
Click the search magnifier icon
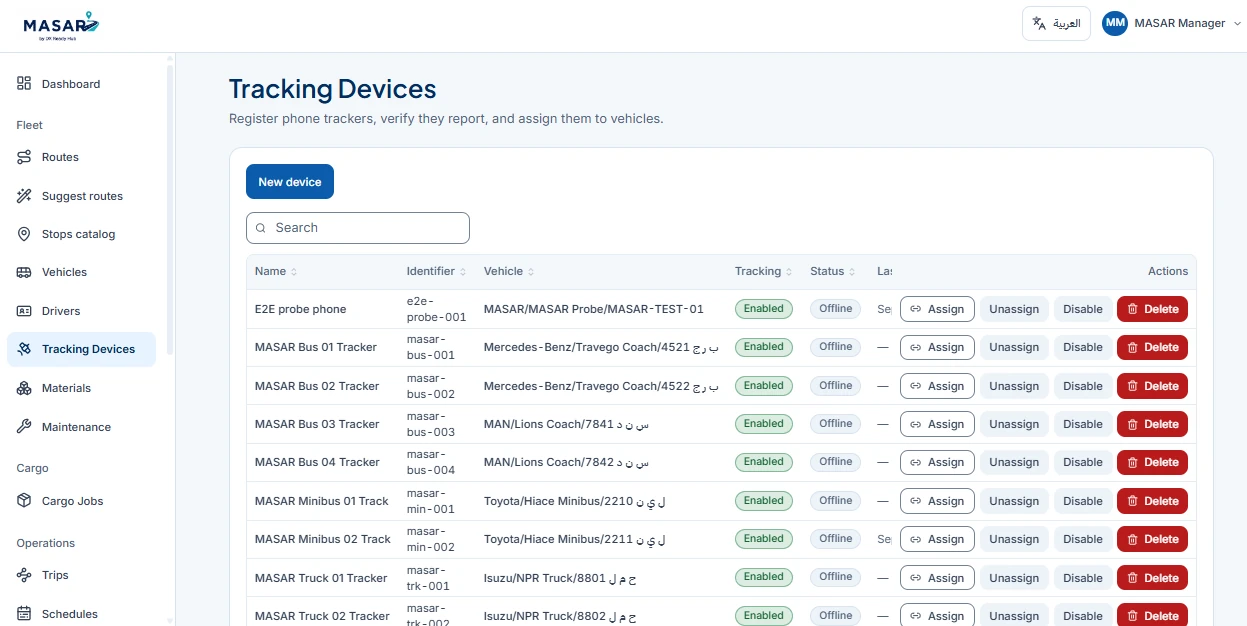261,228
